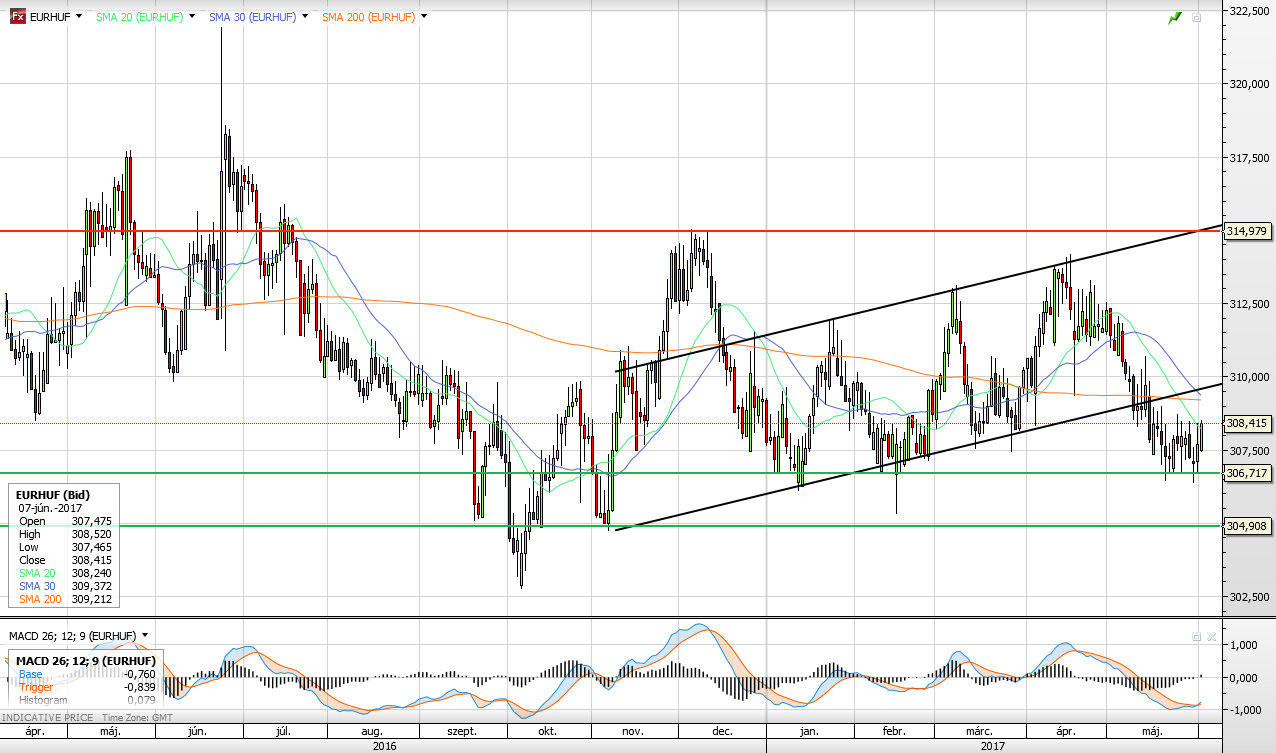This screenshot has width=1276, height=753.
Task: Click the MACD Histogram 0,079 value row
Action: [x=85, y=700]
